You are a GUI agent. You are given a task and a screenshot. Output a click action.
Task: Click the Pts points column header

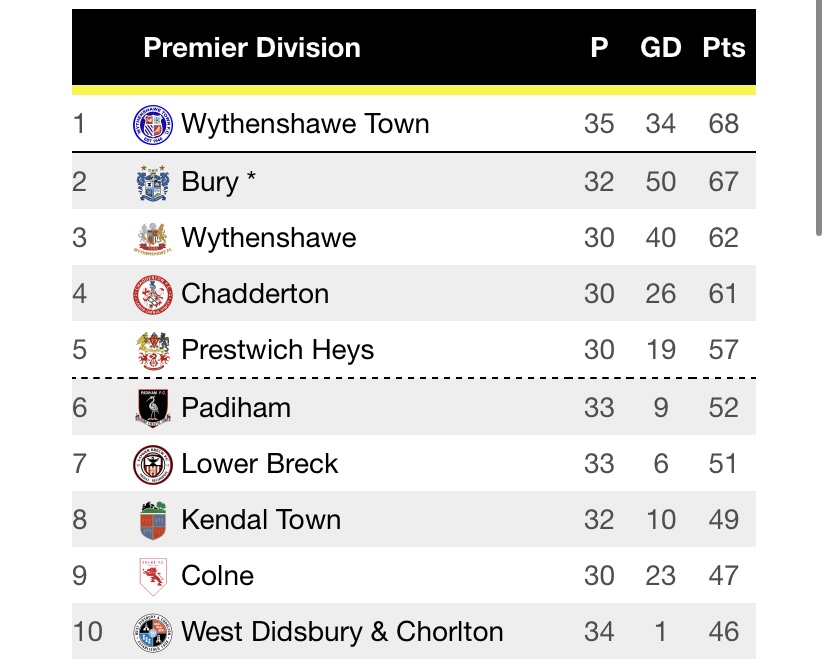coord(723,47)
